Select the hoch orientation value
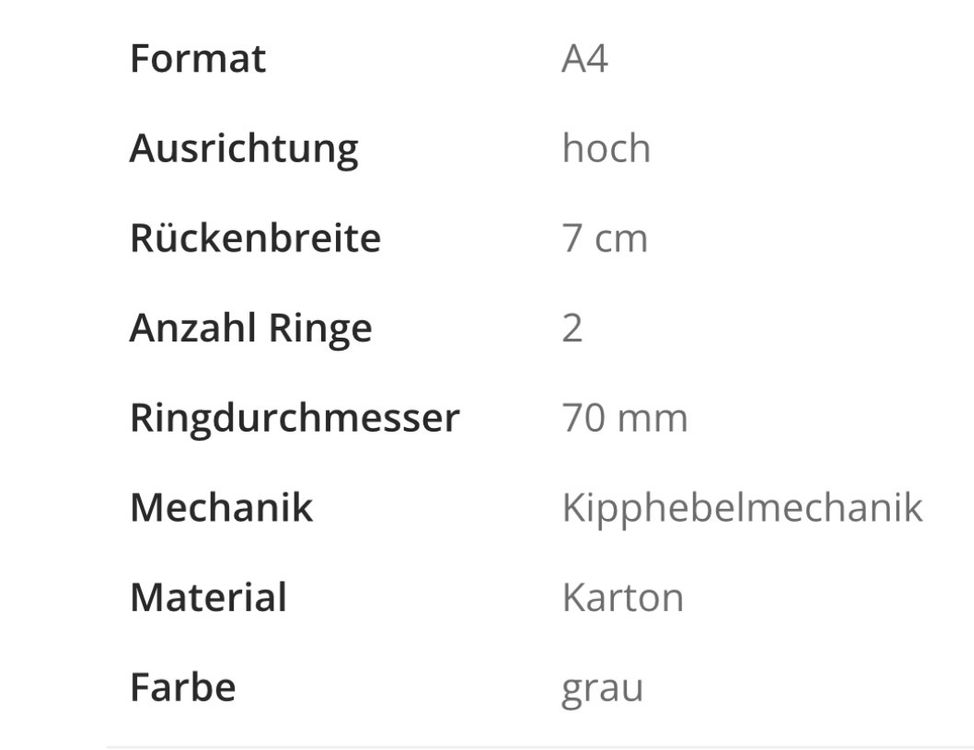This screenshot has height=750, width=974. [606, 148]
